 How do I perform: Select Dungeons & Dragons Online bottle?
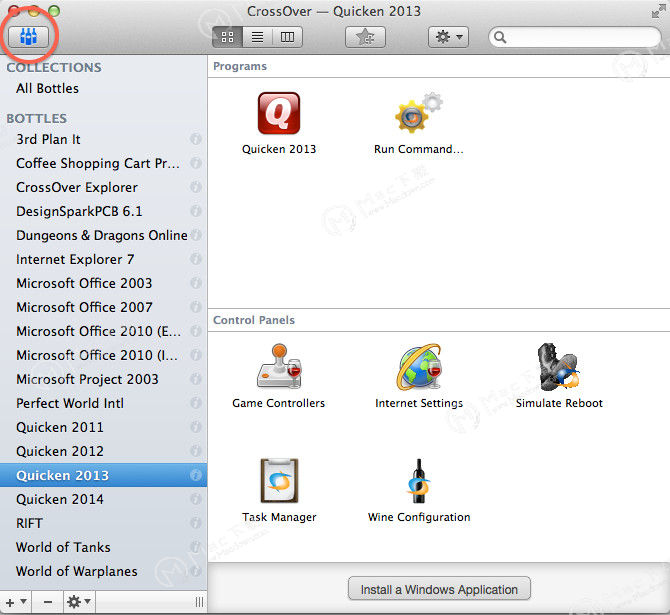tap(103, 235)
